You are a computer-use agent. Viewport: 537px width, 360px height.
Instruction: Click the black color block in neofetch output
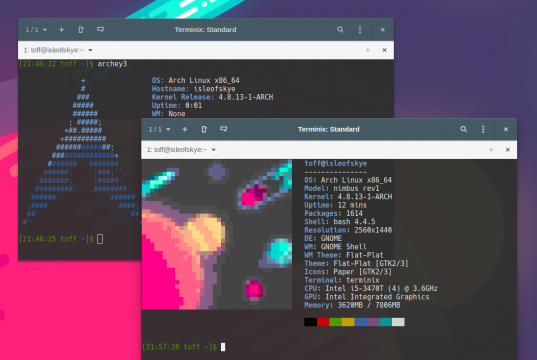(x=310, y=322)
